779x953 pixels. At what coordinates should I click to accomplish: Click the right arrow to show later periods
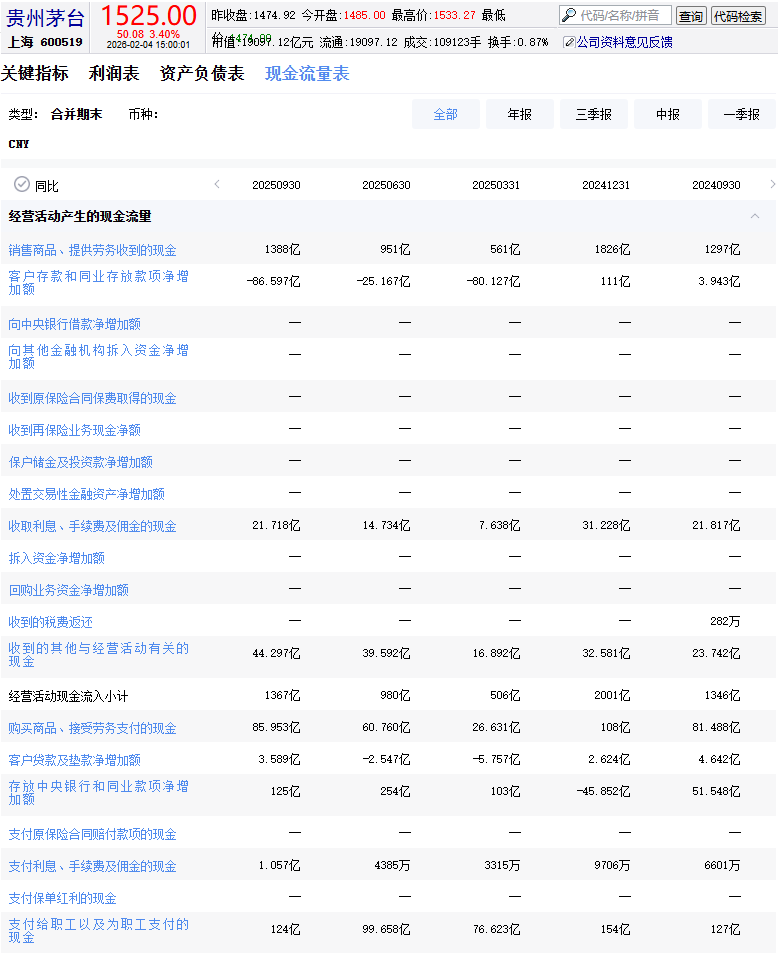coord(772,185)
